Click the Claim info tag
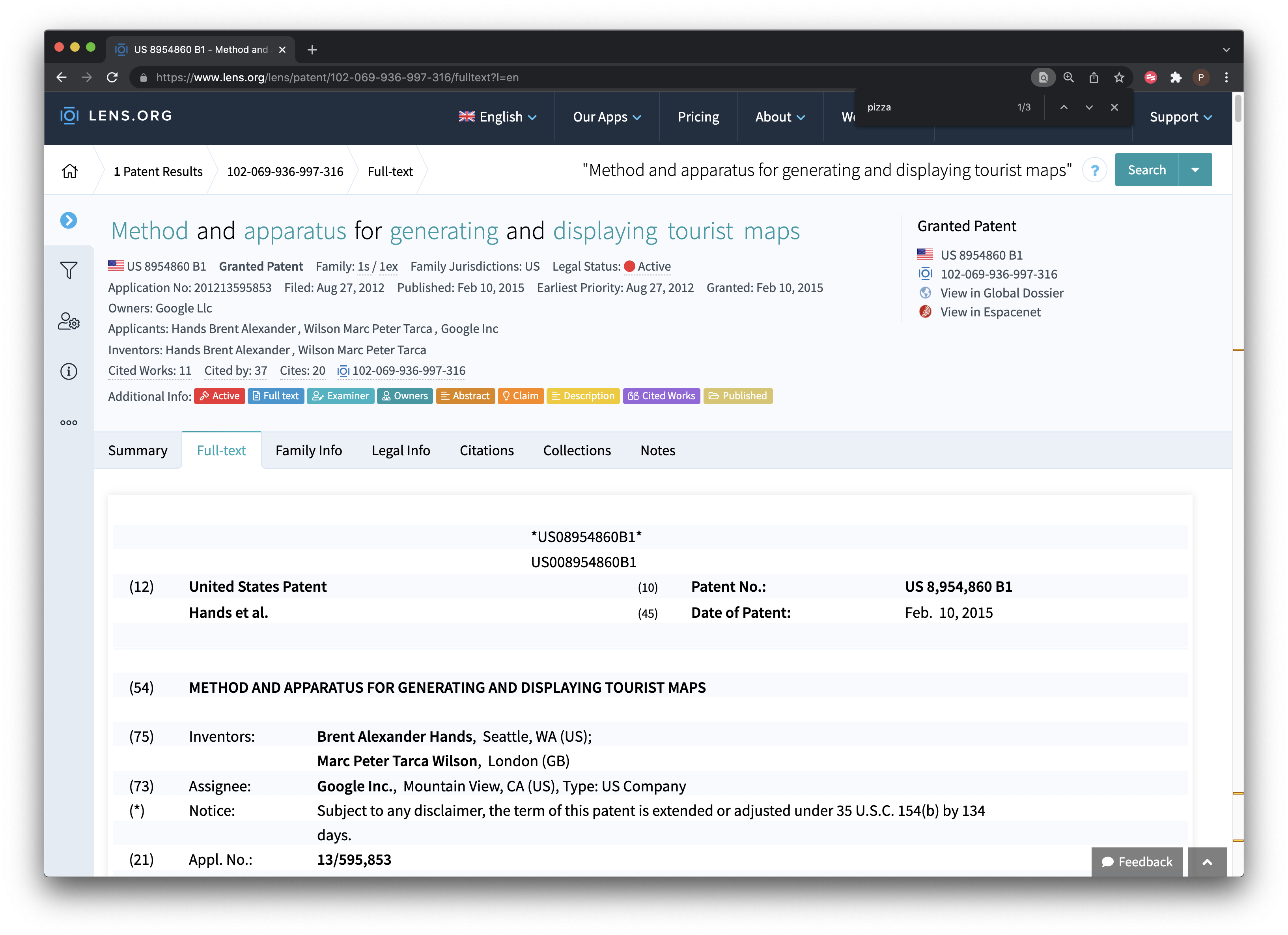Screen dimensions: 1288x935 click(521, 396)
